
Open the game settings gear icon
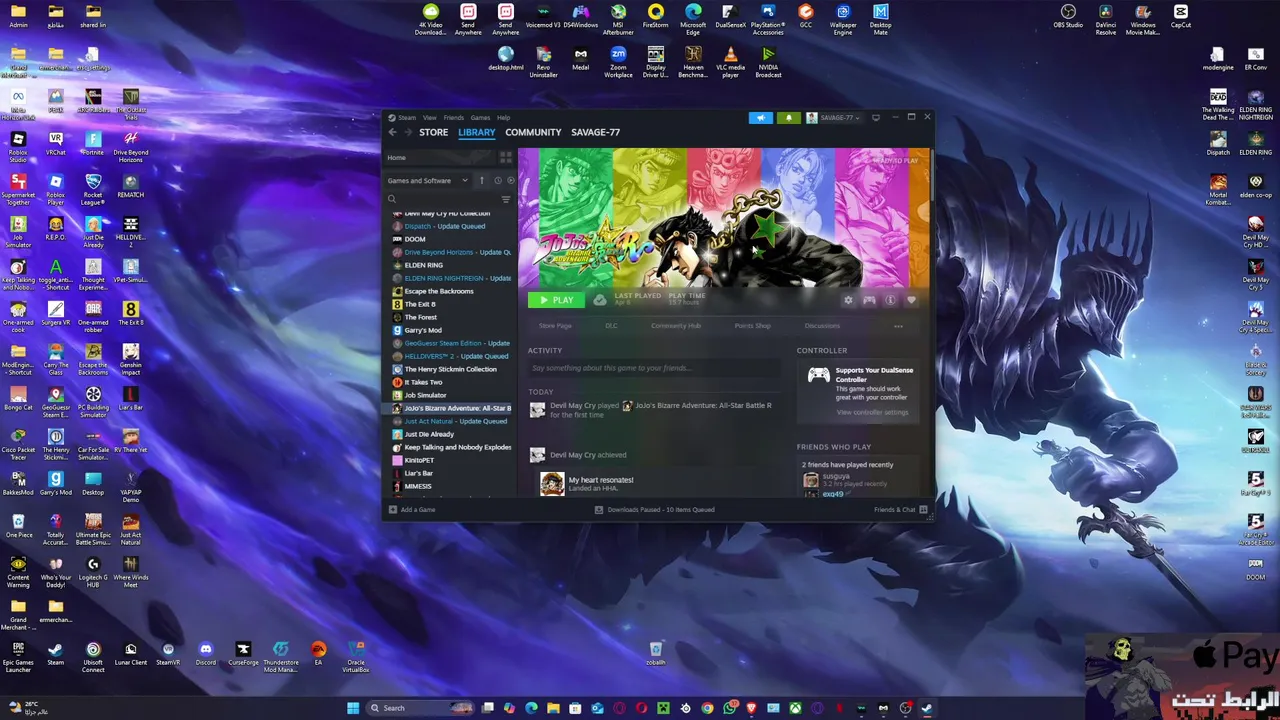(x=848, y=300)
